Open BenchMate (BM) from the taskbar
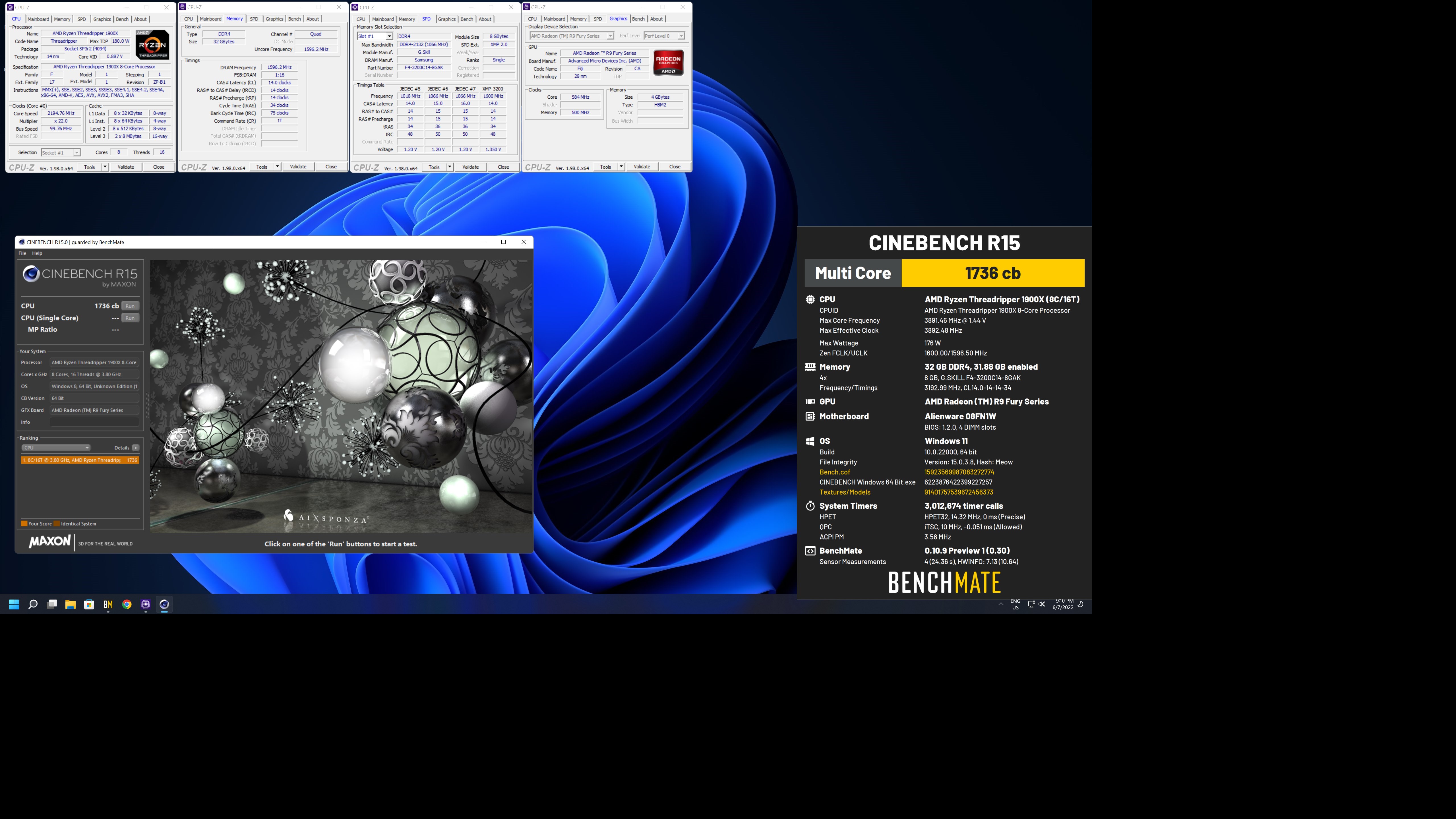This screenshot has width=1456, height=819. 108,604
